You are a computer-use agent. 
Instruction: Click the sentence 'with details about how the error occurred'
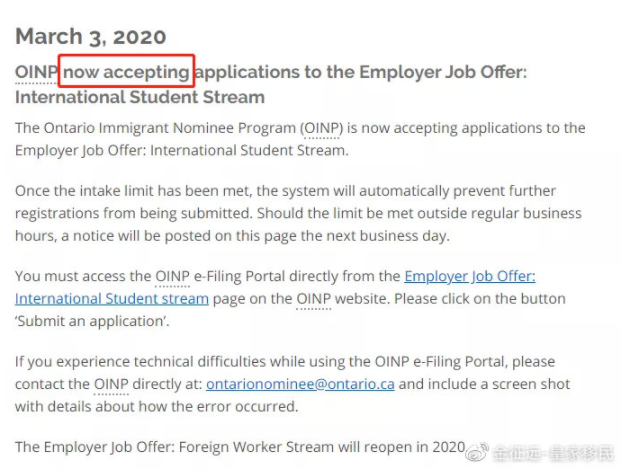(x=157, y=407)
